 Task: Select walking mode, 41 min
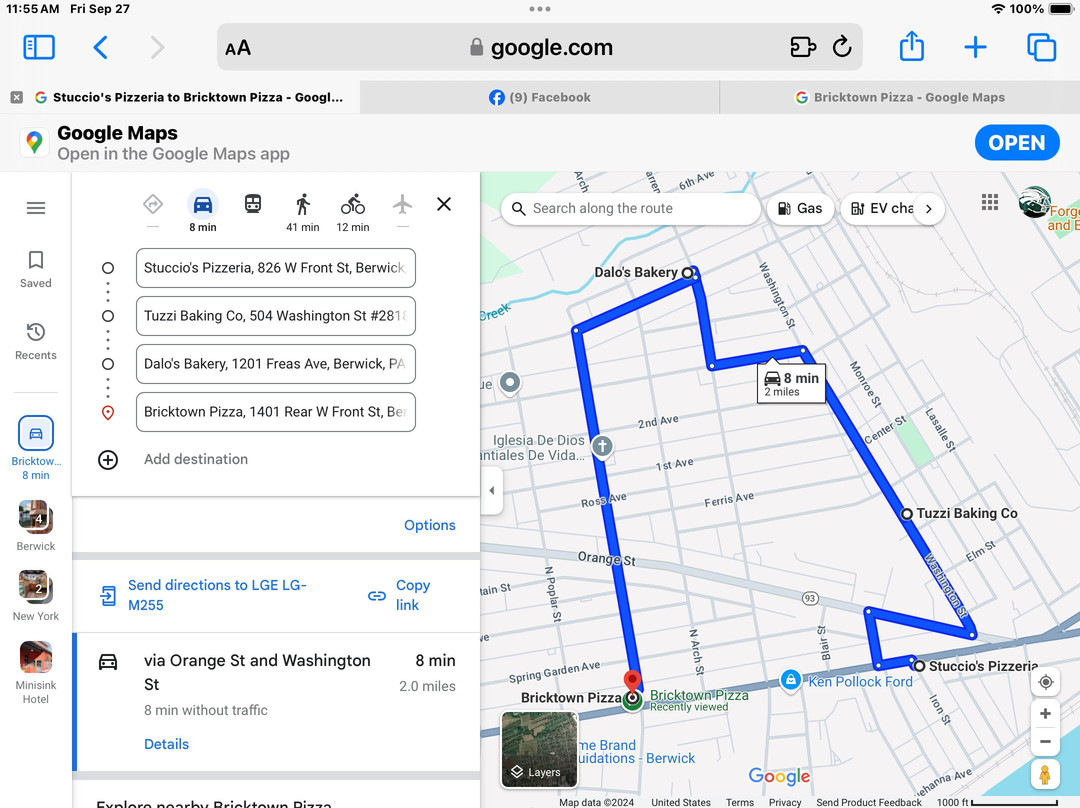(303, 212)
